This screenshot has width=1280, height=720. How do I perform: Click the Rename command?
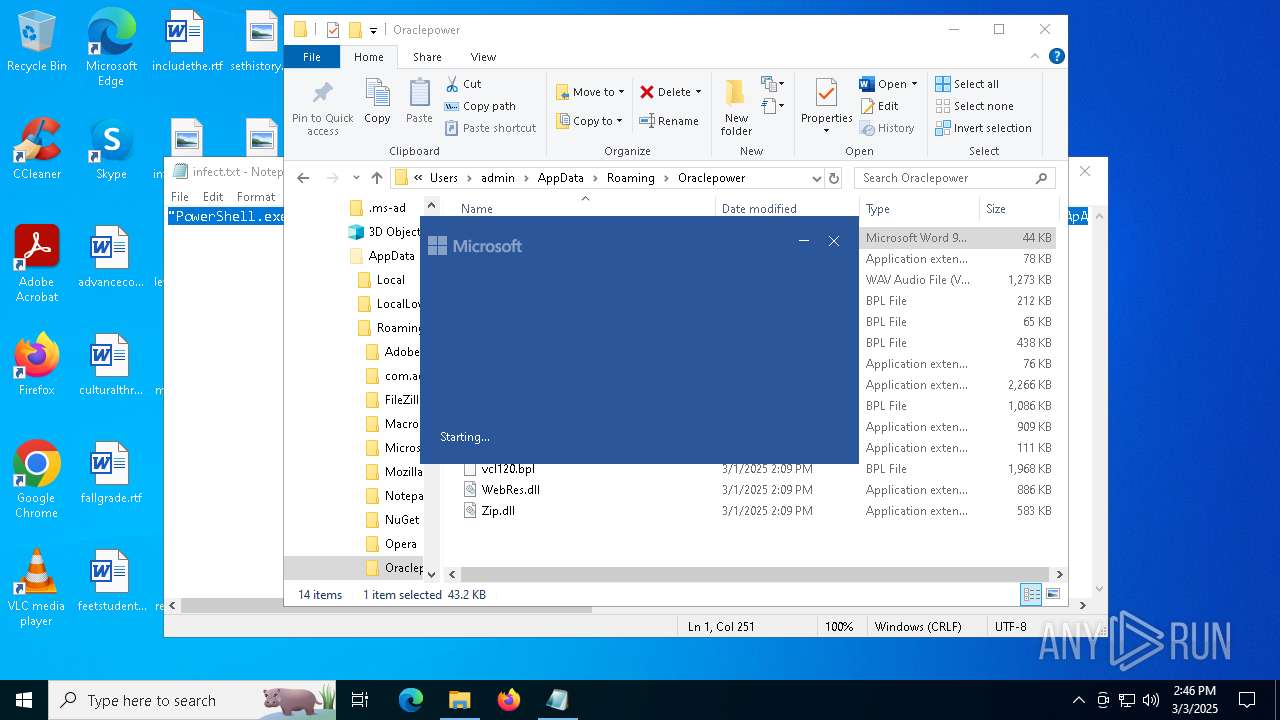[x=669, y=121]
